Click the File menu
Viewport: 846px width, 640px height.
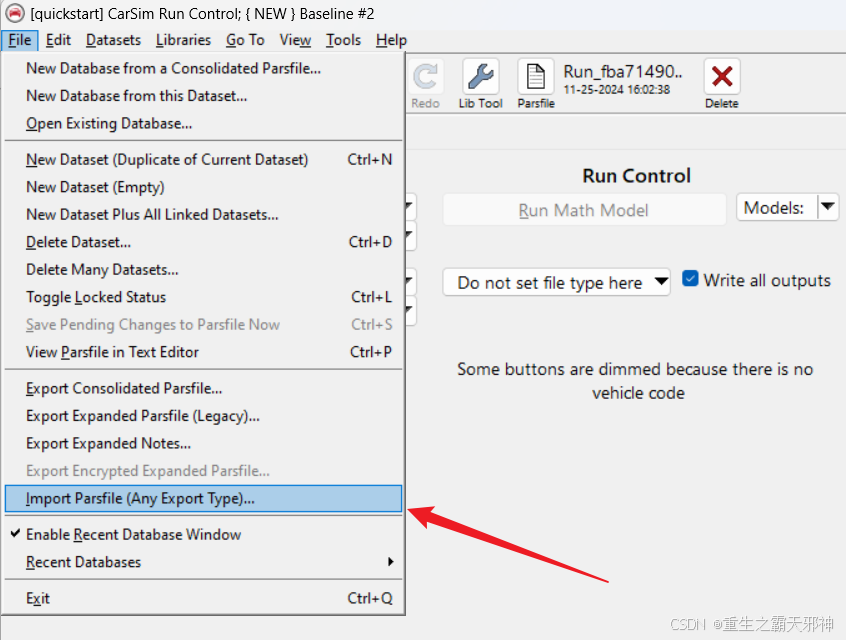pos(19,40)
